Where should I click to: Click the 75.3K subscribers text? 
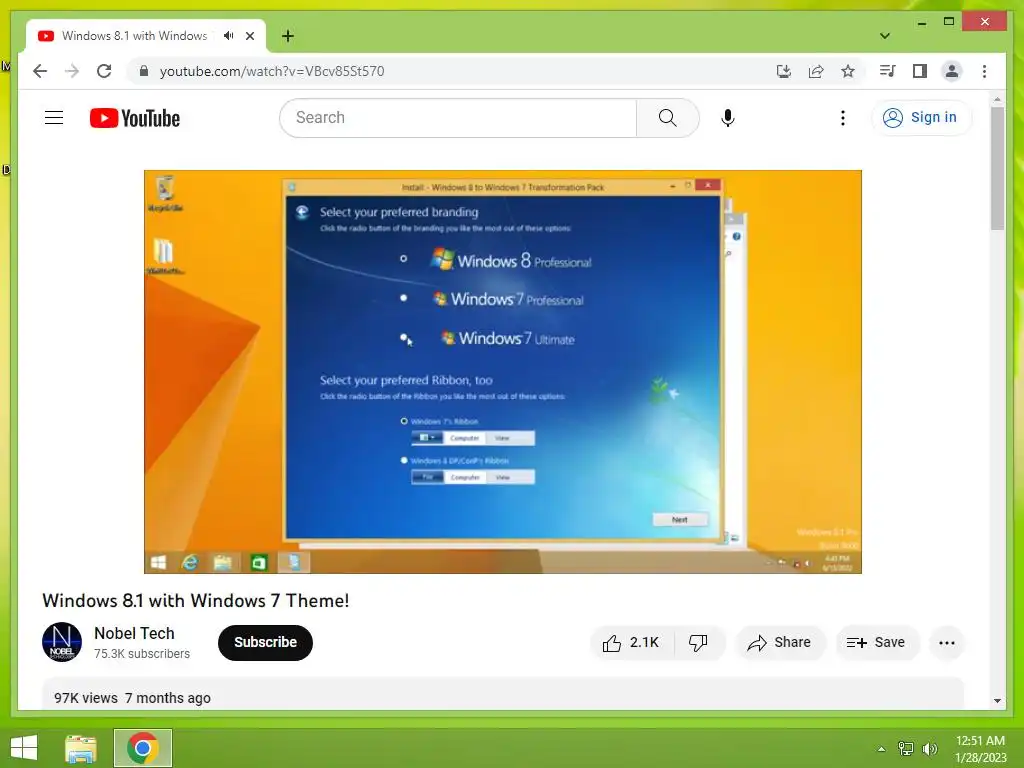click(142, 654)
